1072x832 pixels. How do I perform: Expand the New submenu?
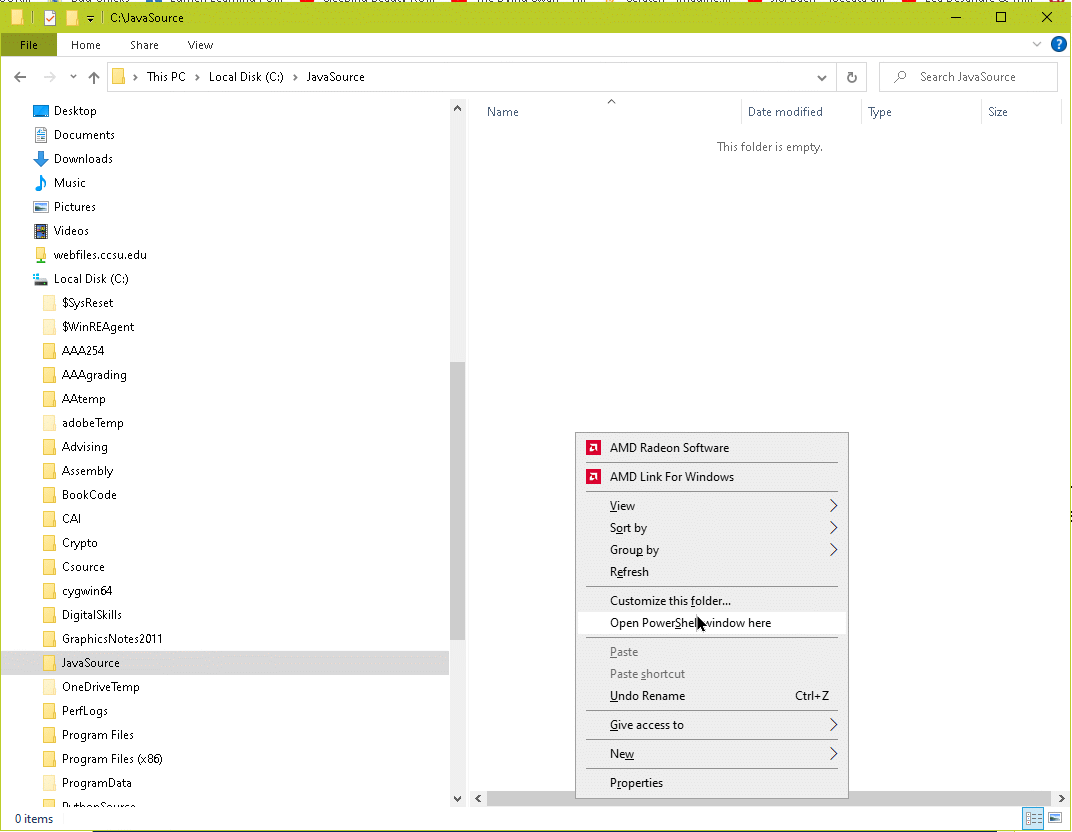click(x=712, y=754)
